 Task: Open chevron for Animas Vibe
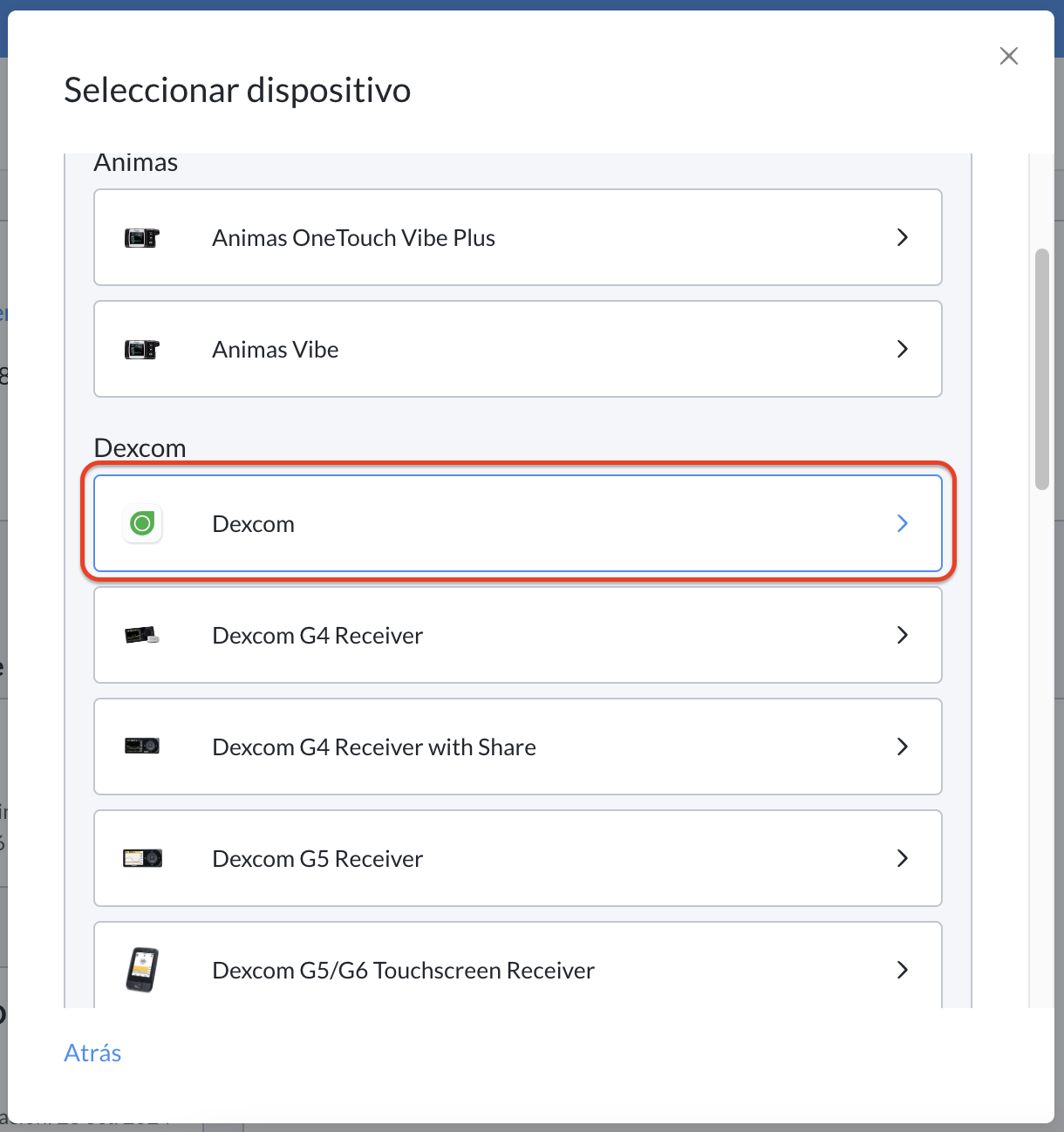[x=903, y=349]
